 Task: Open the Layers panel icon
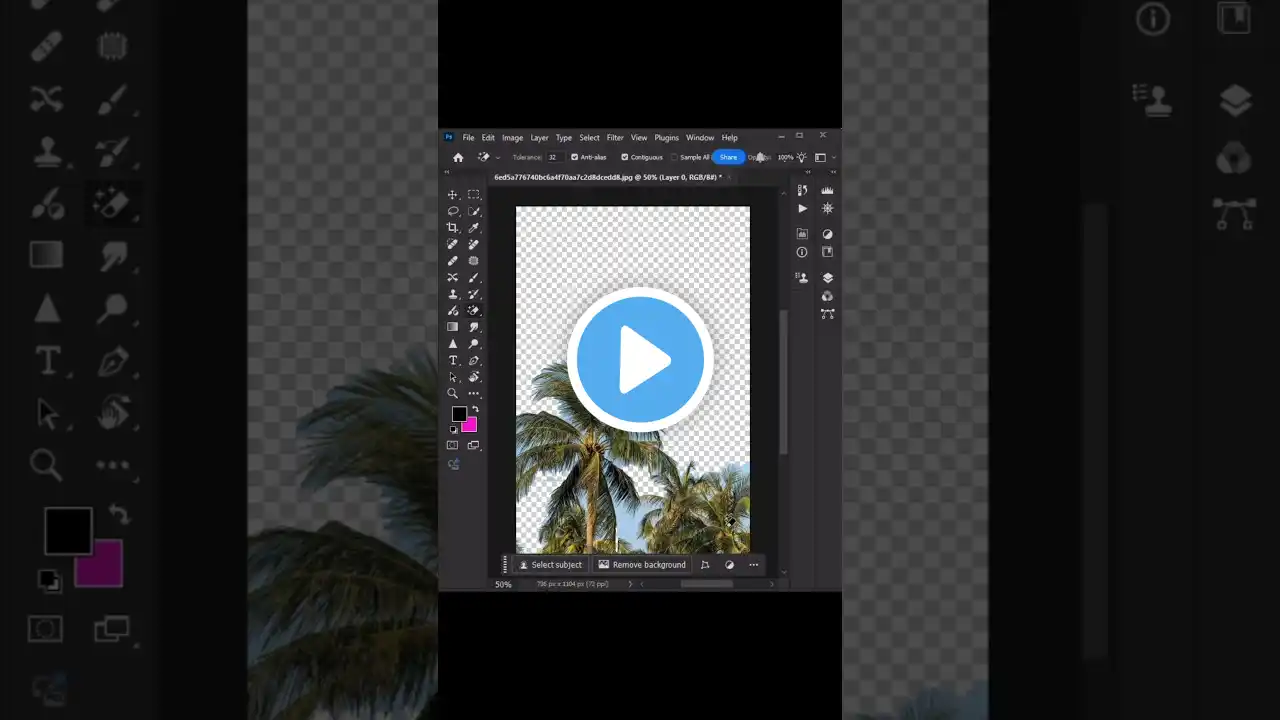point(827,278)
